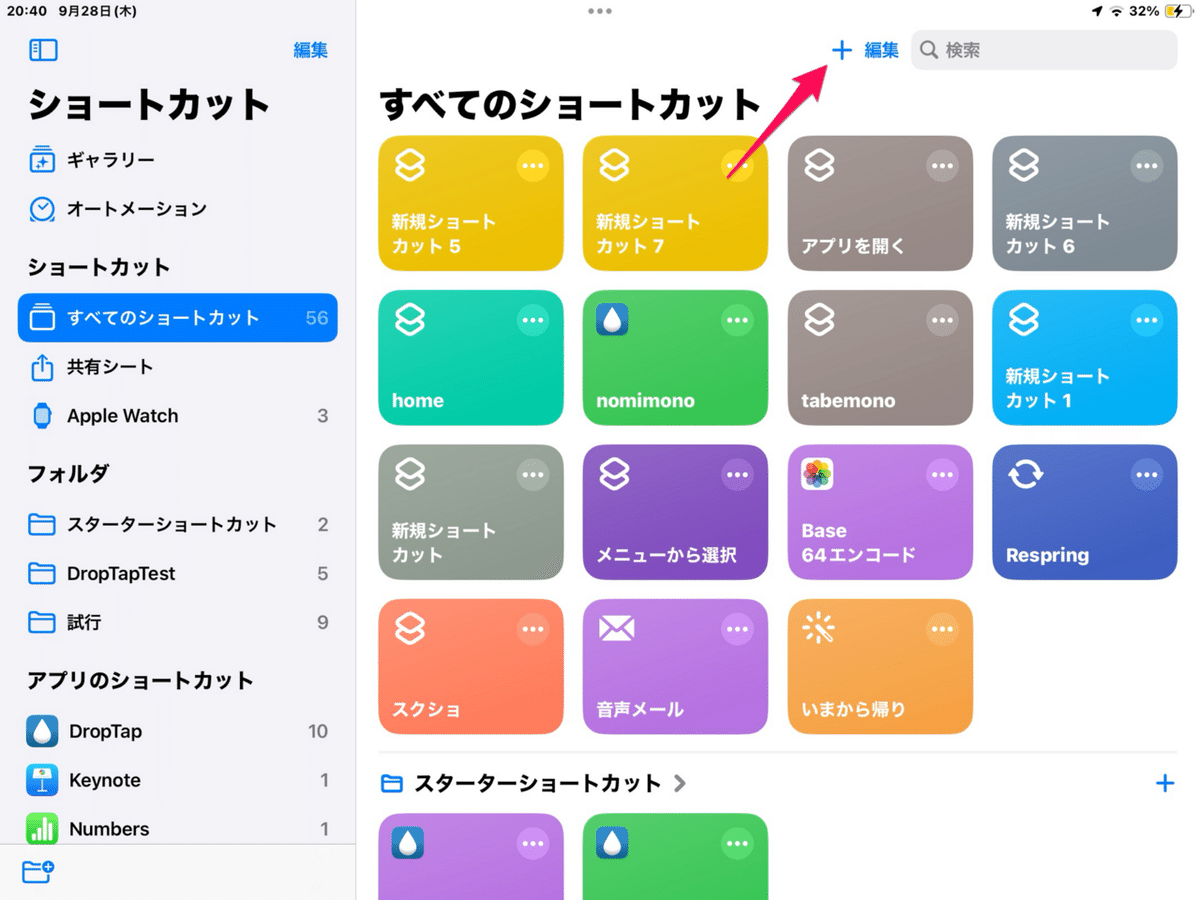This screenshot has height=900, width=1200.
Task: Expand スターターショートカット section chevron
Action: coord(681,783)
